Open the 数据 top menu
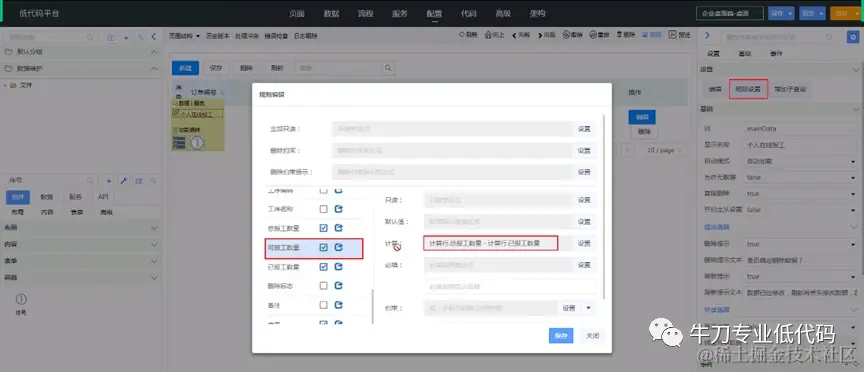Image resolution: width=864 pixels, height=372 pixels. 331,14
